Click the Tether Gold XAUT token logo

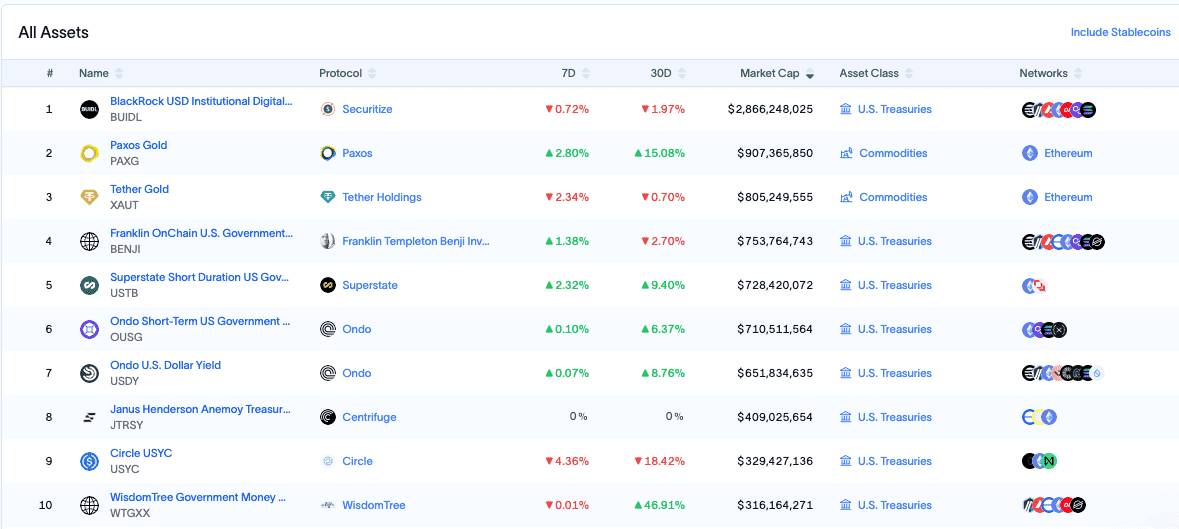pos(89,198)
